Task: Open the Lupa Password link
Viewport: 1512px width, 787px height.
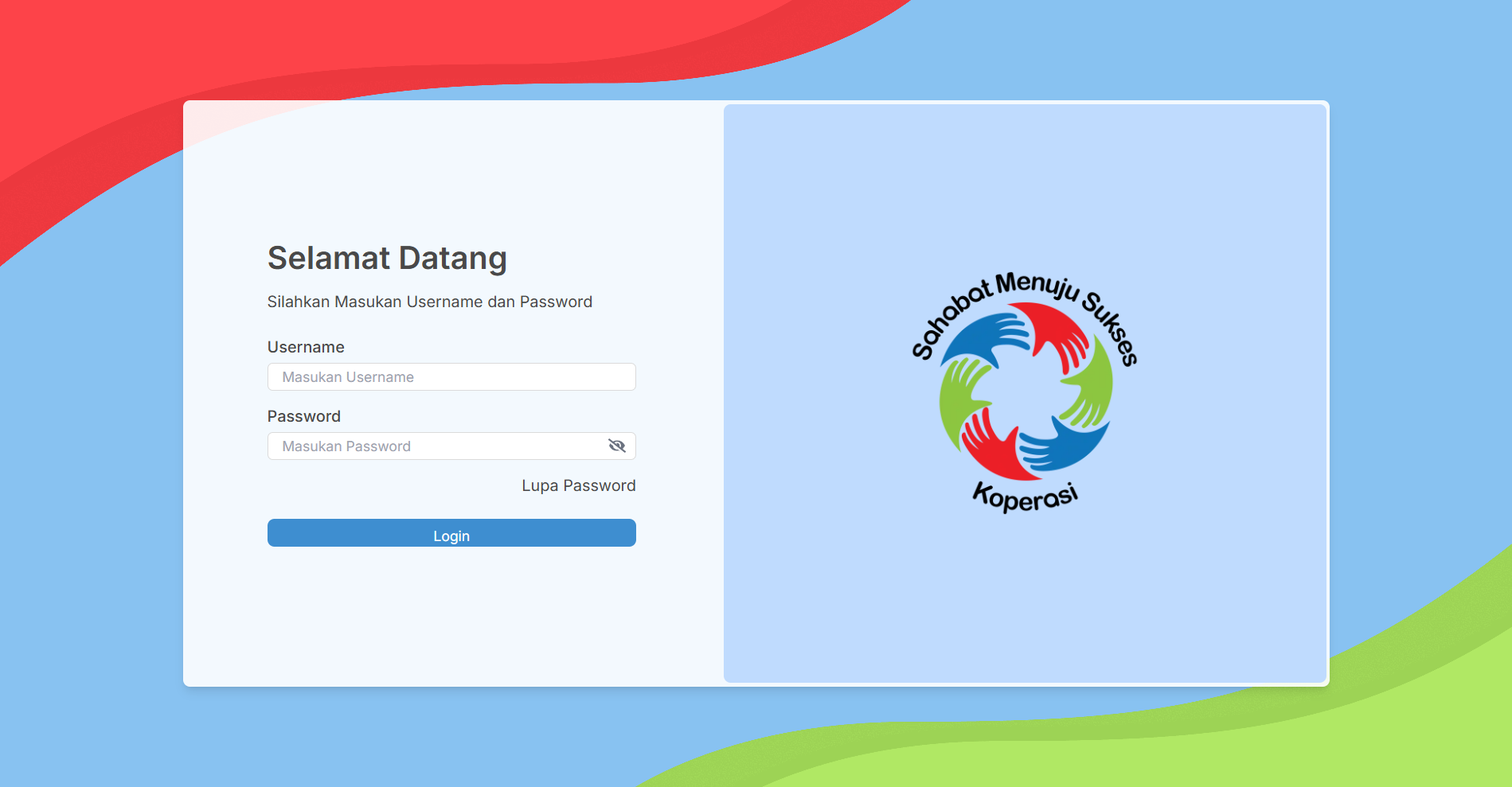Action: pyautogui.click(x=578, y=485)
